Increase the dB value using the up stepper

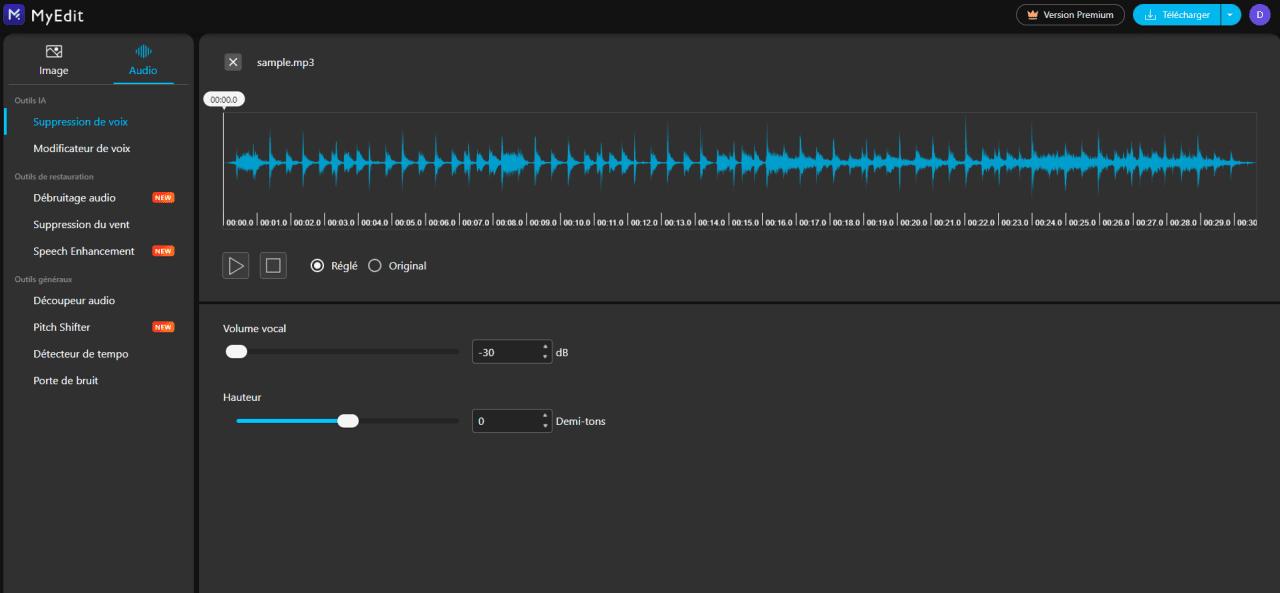pyautogui.click(x=543, y=346)
